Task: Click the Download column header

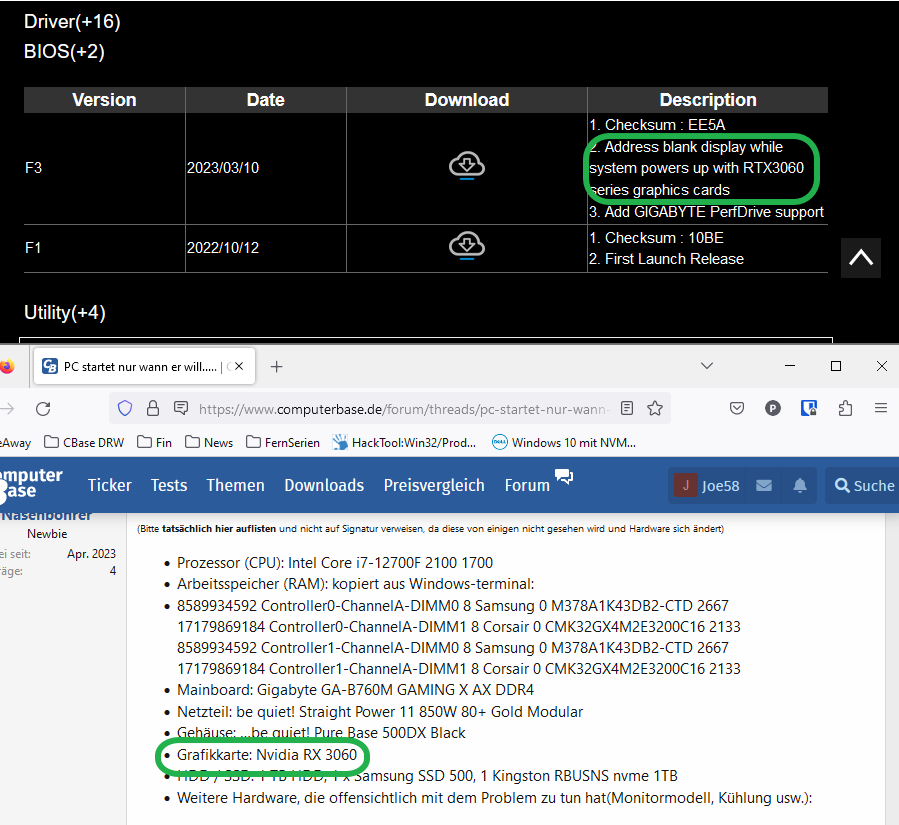Action: [467, 100]
